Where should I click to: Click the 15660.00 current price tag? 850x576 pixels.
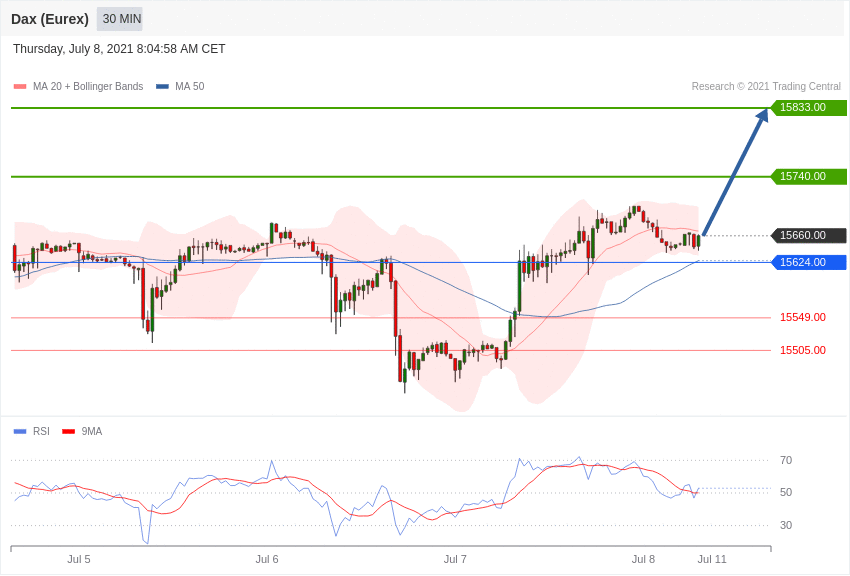[x=808, y=236]
